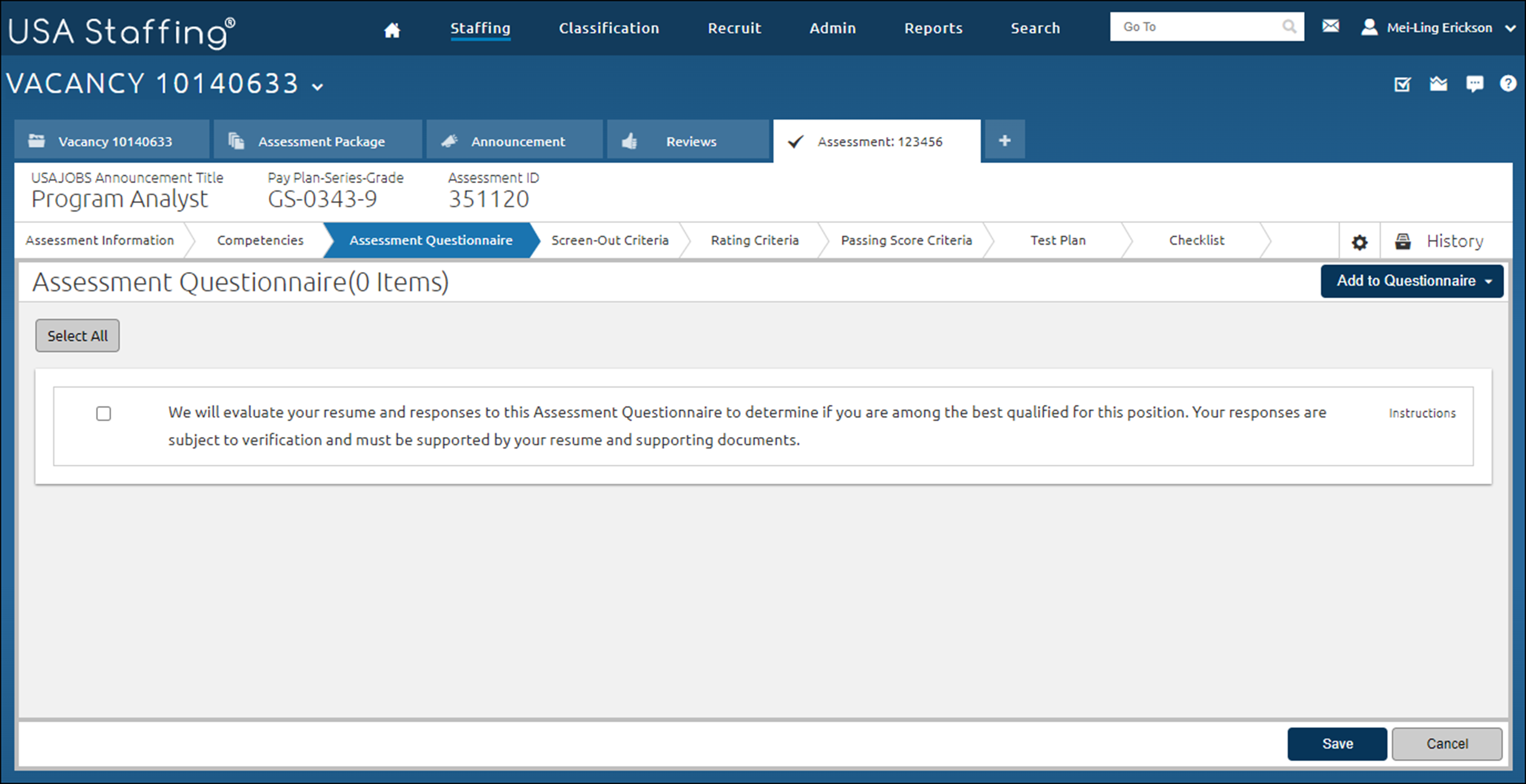This screenshot has width=1526, height=784.
Task: Check the Instructions item checkbox
Action: (x=103, y=413)
